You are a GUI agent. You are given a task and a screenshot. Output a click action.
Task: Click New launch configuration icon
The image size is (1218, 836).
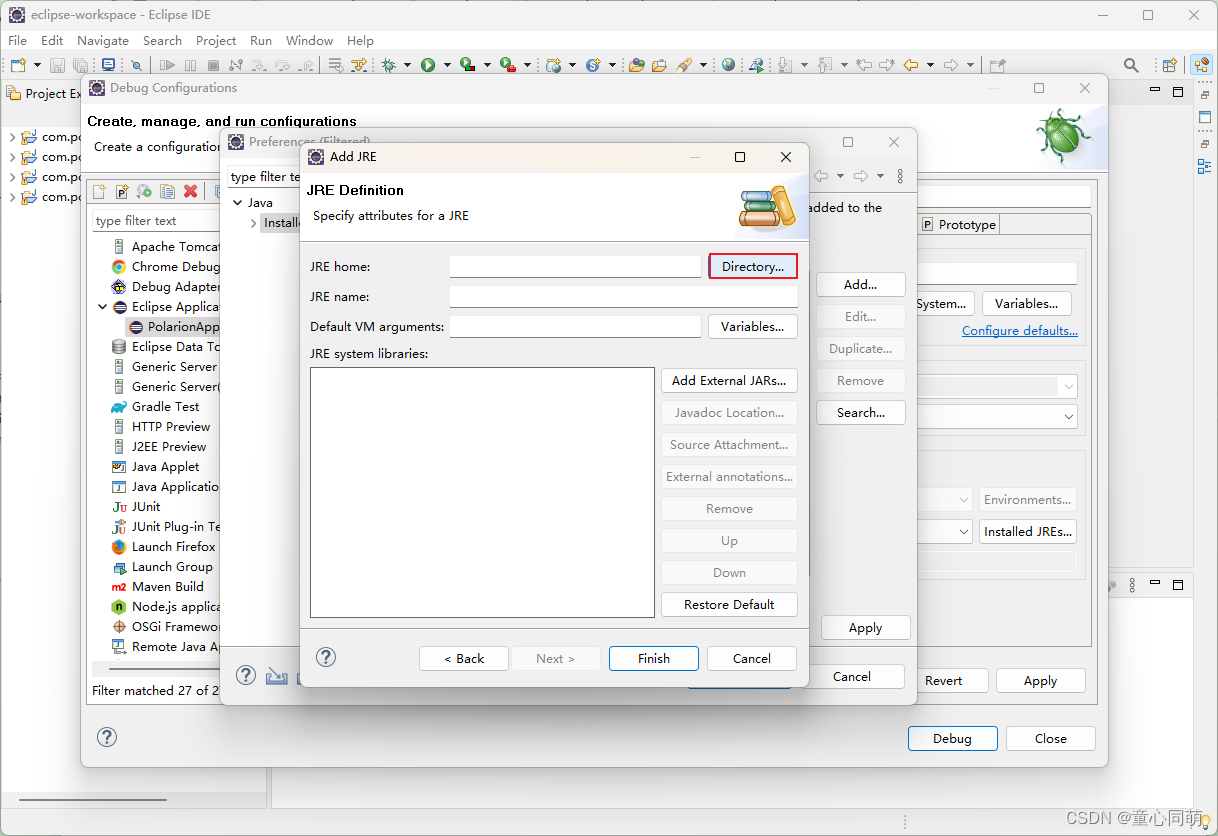pyautogui.click(x=99, y=191)
